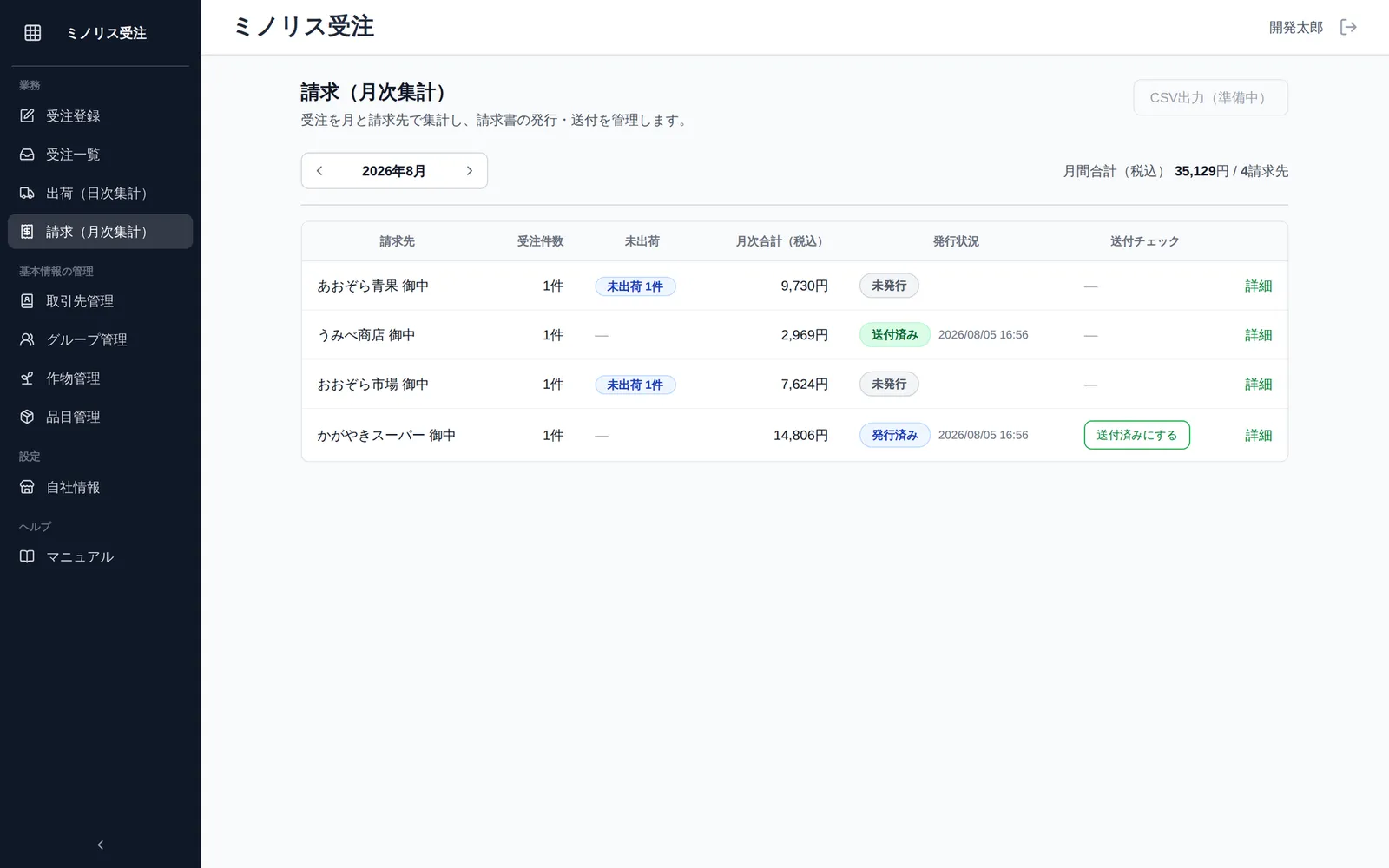Click the 送付チェック column header
Screen dimensions: 1389x868
[x=1144, y=241]
